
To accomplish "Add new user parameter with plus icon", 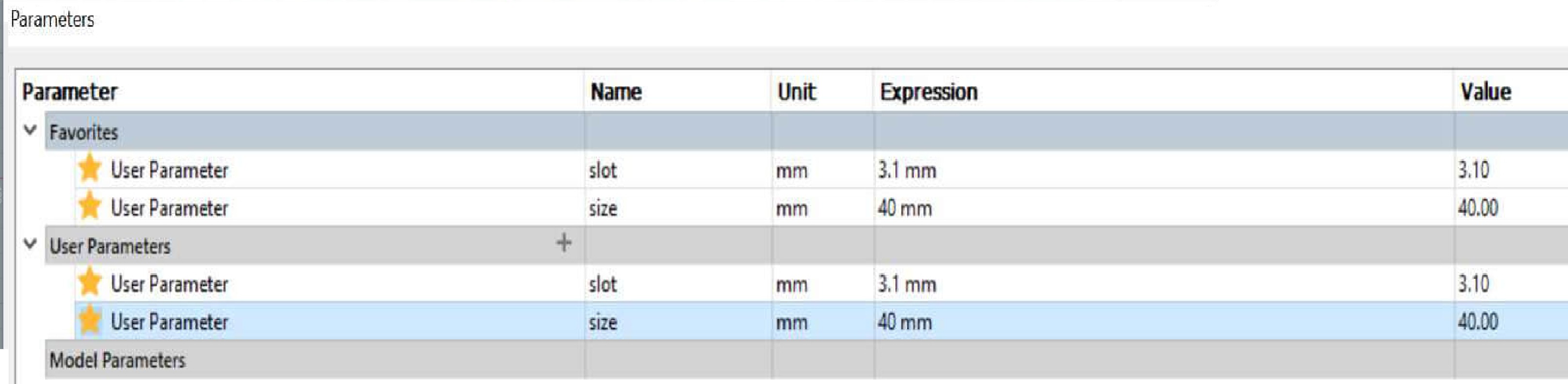I will pos(564,243).
